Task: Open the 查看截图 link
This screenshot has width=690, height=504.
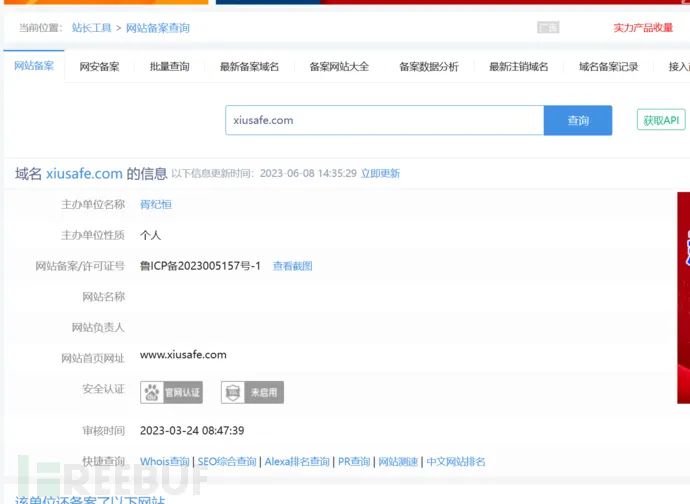Action: pyautogui.click(x=293, y=266)
